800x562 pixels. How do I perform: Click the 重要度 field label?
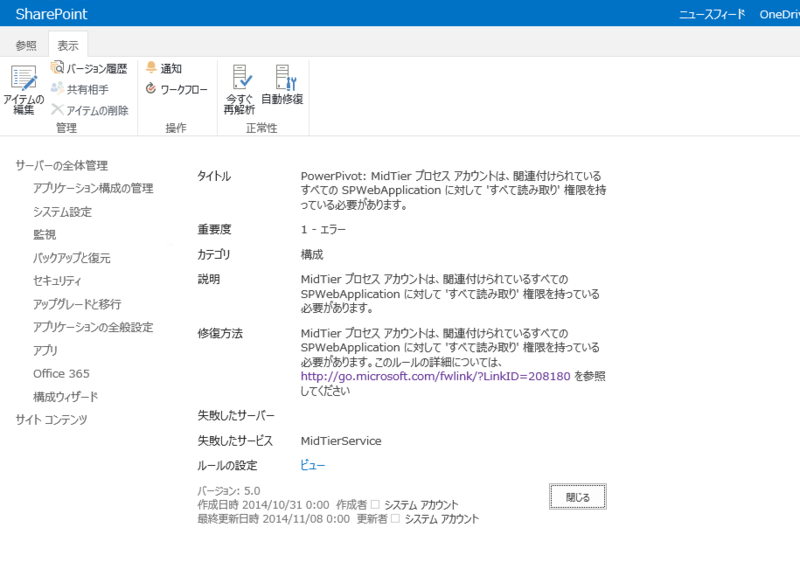click(214, 229)
